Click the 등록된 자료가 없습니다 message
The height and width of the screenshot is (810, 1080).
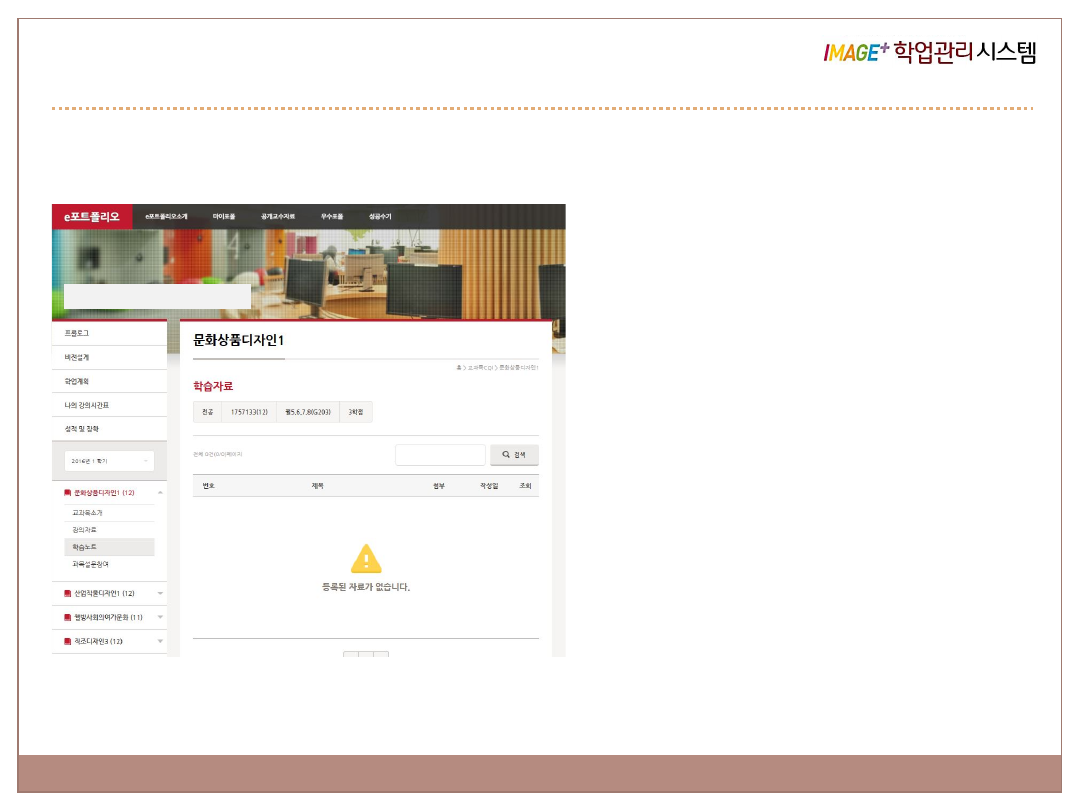click(366, 587)
